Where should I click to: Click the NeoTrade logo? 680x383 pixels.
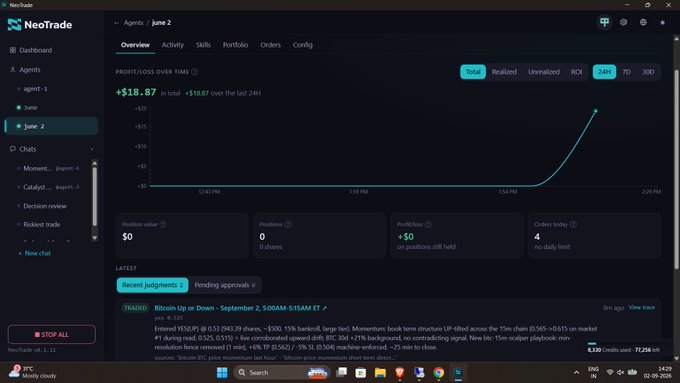tap(39, 25)
